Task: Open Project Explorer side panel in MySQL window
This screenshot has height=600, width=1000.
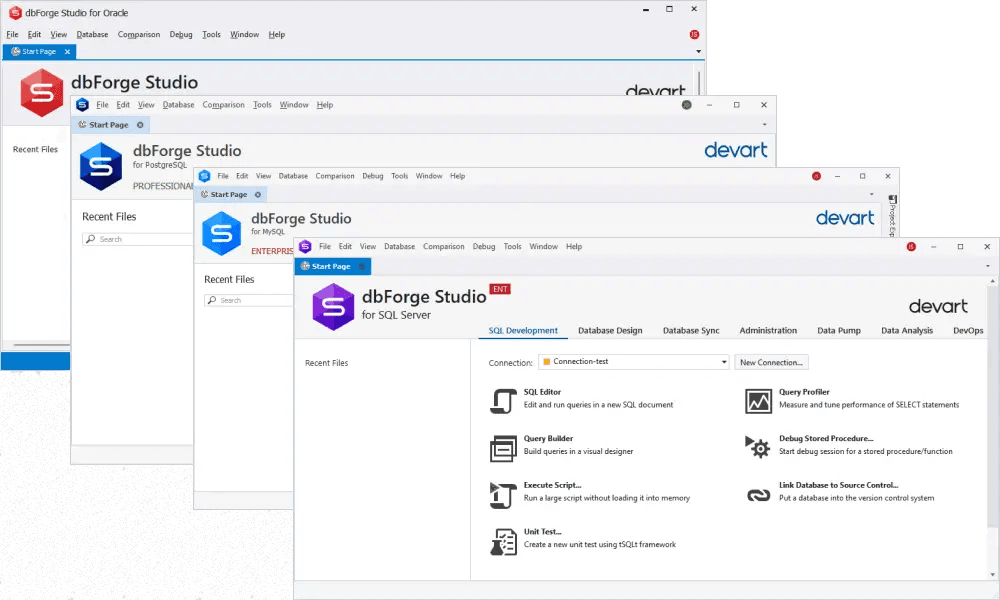Action: [892, 216]
